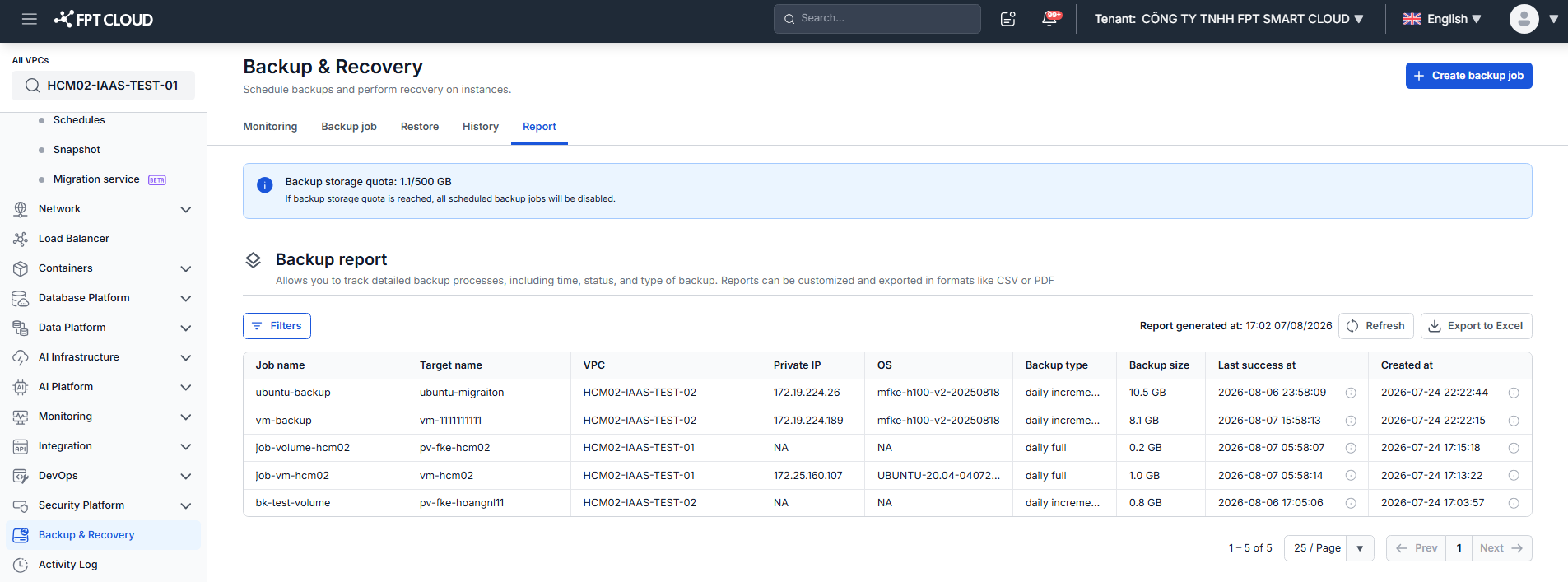Select the Report tab
The image size is (1568, 582).
tap(539, 127)
